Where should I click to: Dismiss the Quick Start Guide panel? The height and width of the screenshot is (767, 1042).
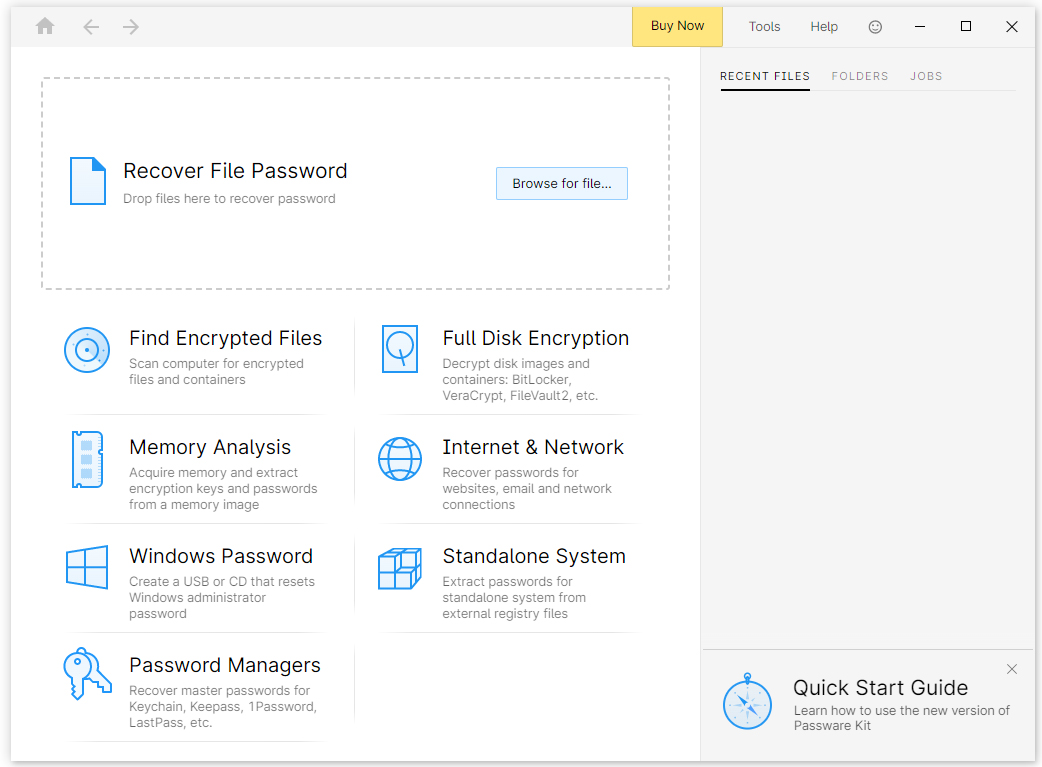pyautogui.click(x=1012, y=669)
